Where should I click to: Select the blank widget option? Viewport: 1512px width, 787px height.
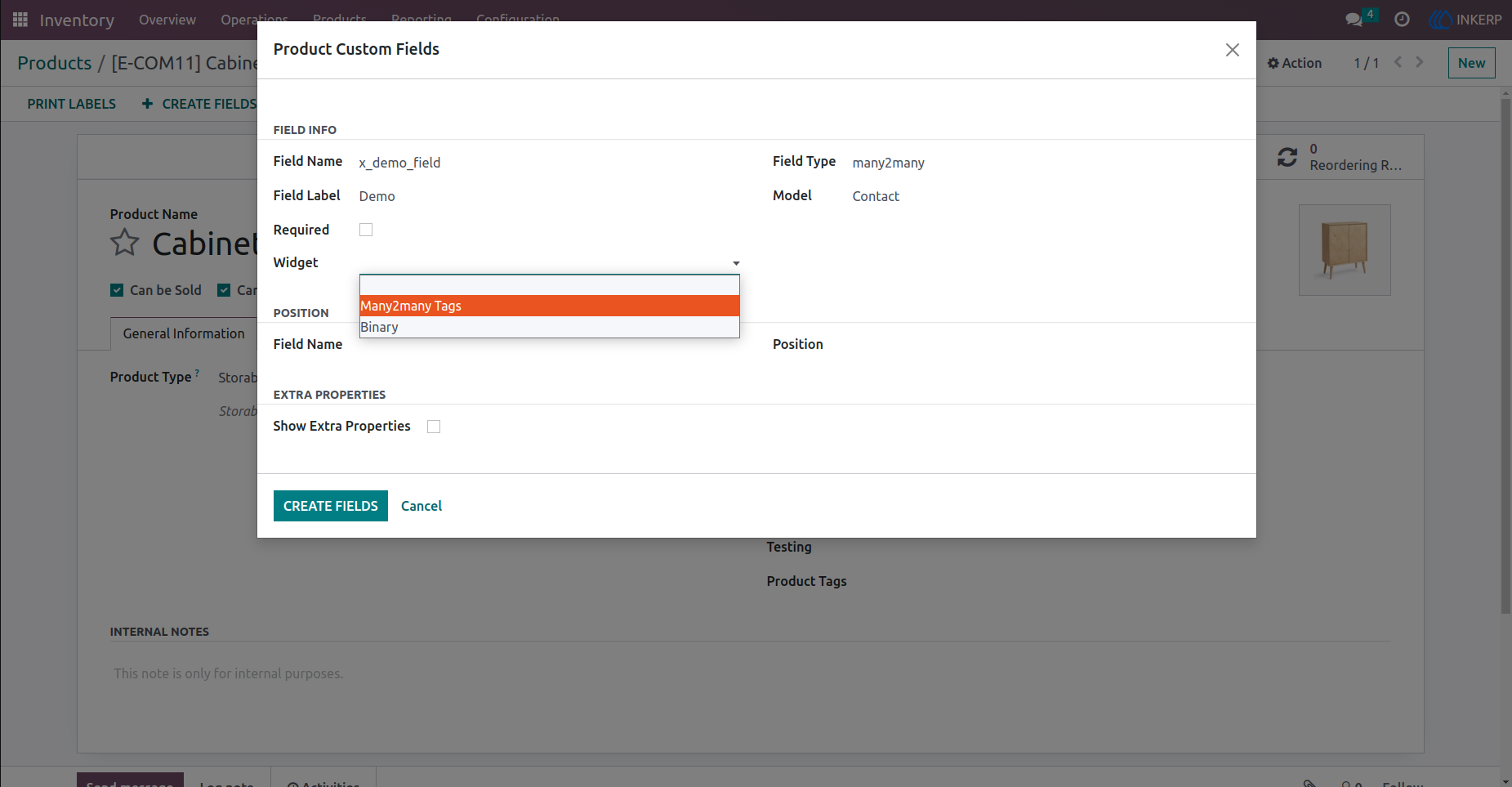point(550,284)
